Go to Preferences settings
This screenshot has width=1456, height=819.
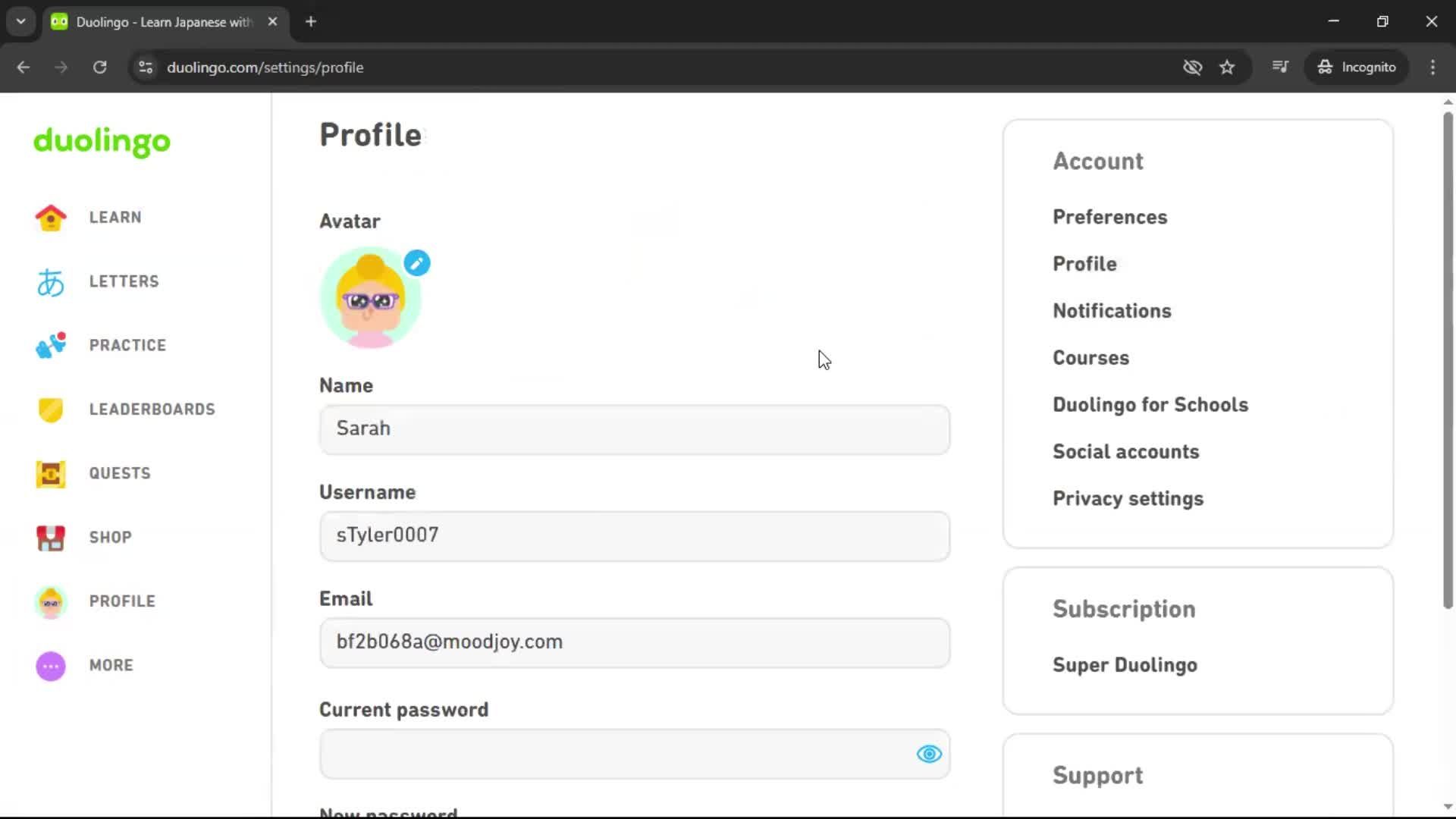[1109, 217]
